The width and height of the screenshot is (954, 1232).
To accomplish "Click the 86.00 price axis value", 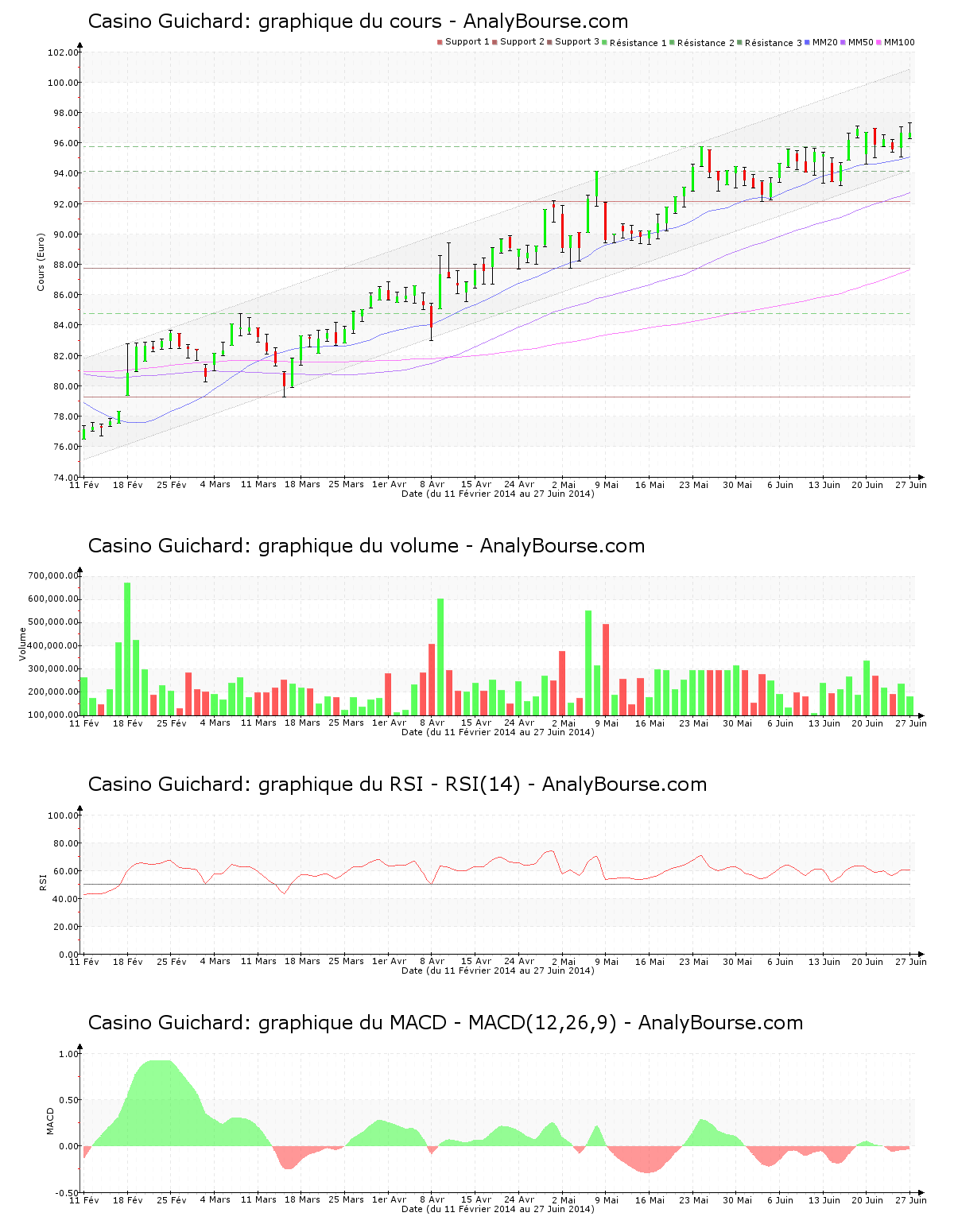I will tap(65, 295).
